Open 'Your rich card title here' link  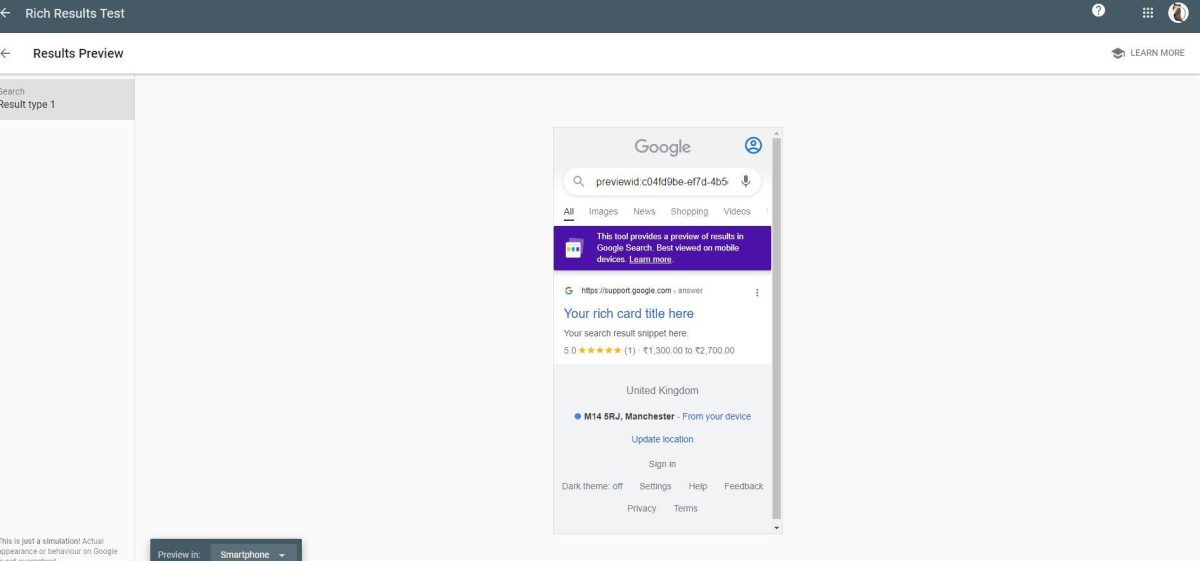point(629,314)
